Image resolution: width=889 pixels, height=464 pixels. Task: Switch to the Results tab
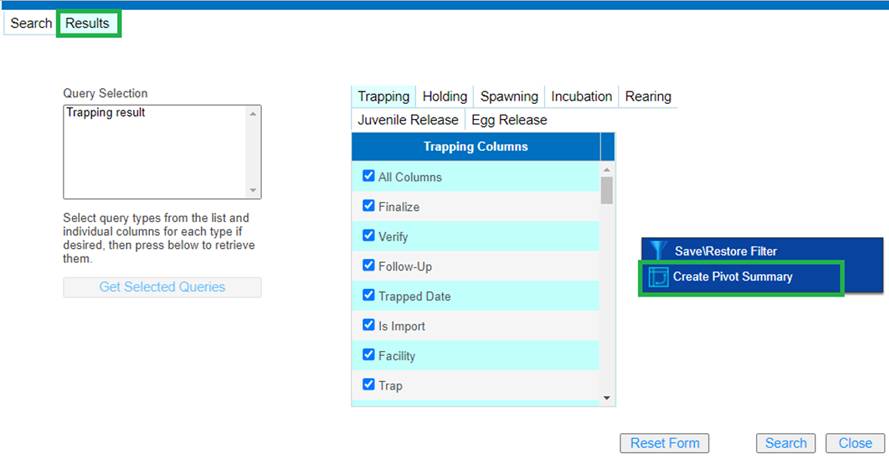tap(88, 23)
